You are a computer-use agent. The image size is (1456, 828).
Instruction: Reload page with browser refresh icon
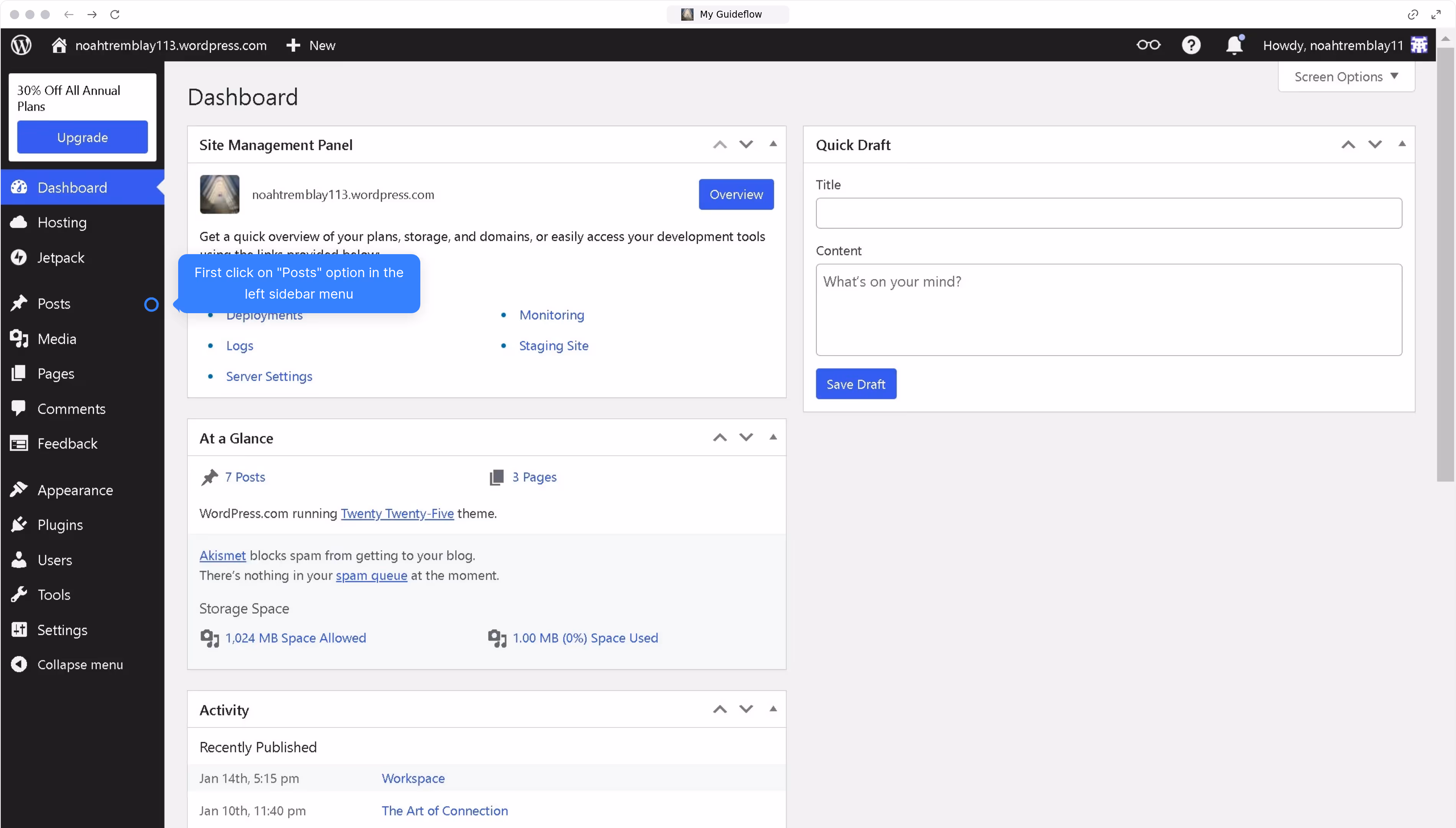click(x=115, y=14)
